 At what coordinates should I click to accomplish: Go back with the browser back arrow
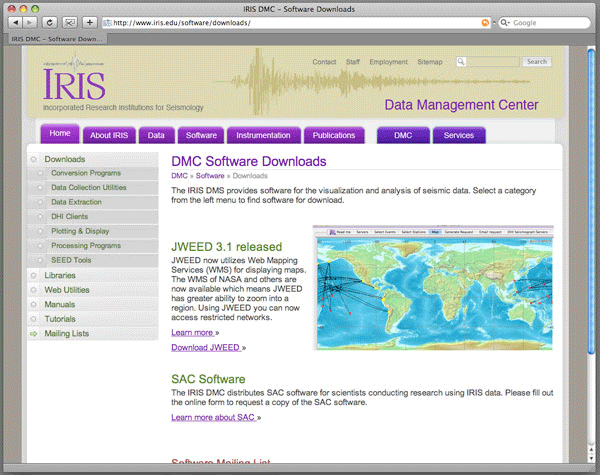click(x=16, y=23)
